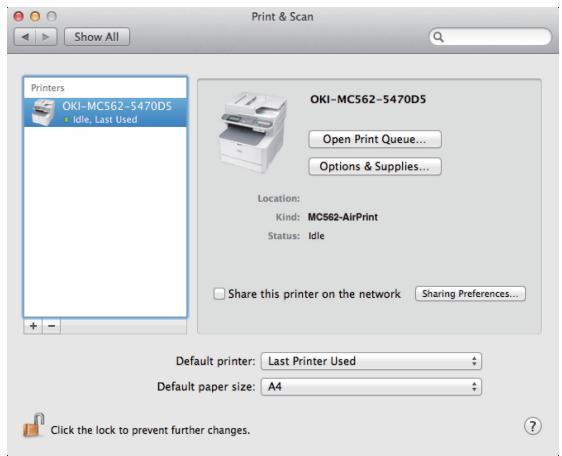This screenshot has width=562, height=456.
Task: Click the small printer icon in list row
Action: coord(43,112)
